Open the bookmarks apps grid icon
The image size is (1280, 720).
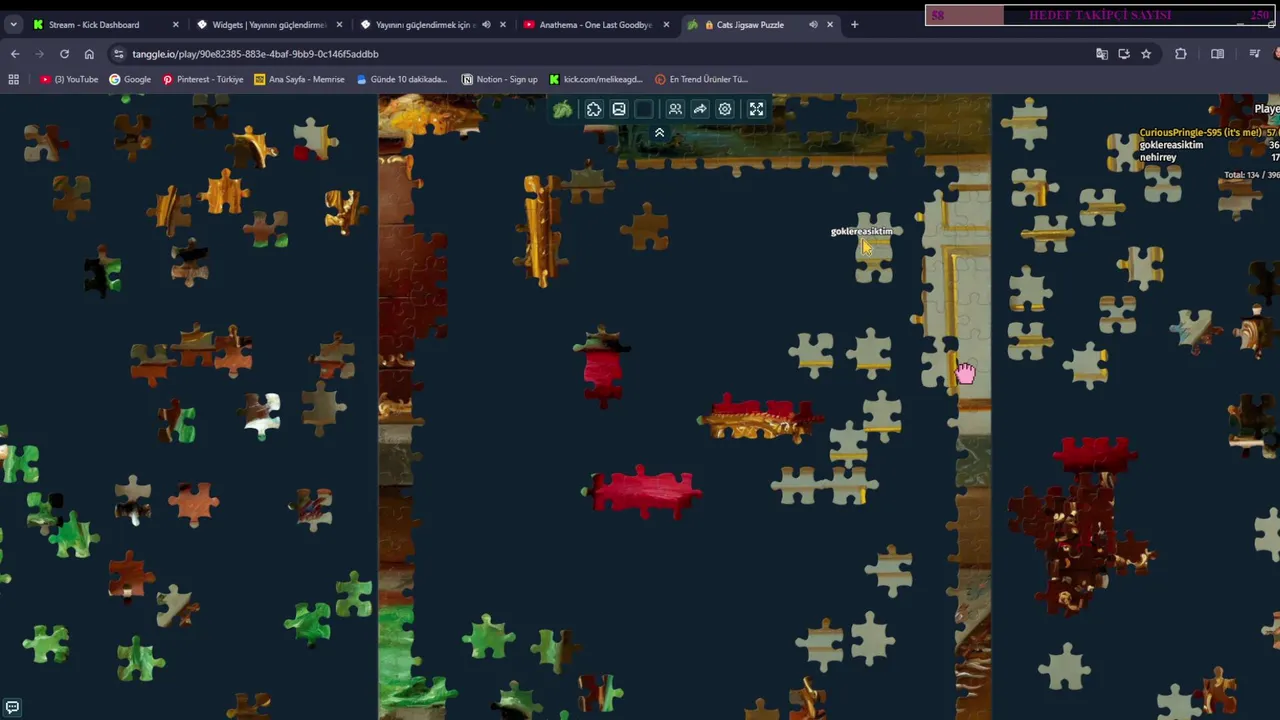[x=14, y=79]
